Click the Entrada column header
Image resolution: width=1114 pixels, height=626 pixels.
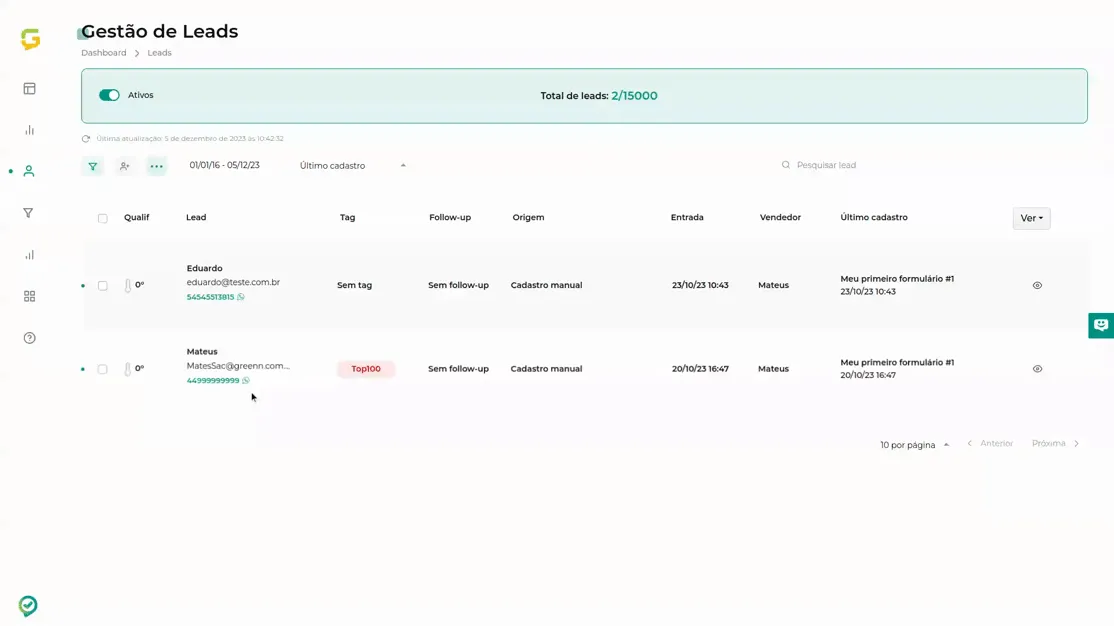pyautogui.click(x=687, y=217)
